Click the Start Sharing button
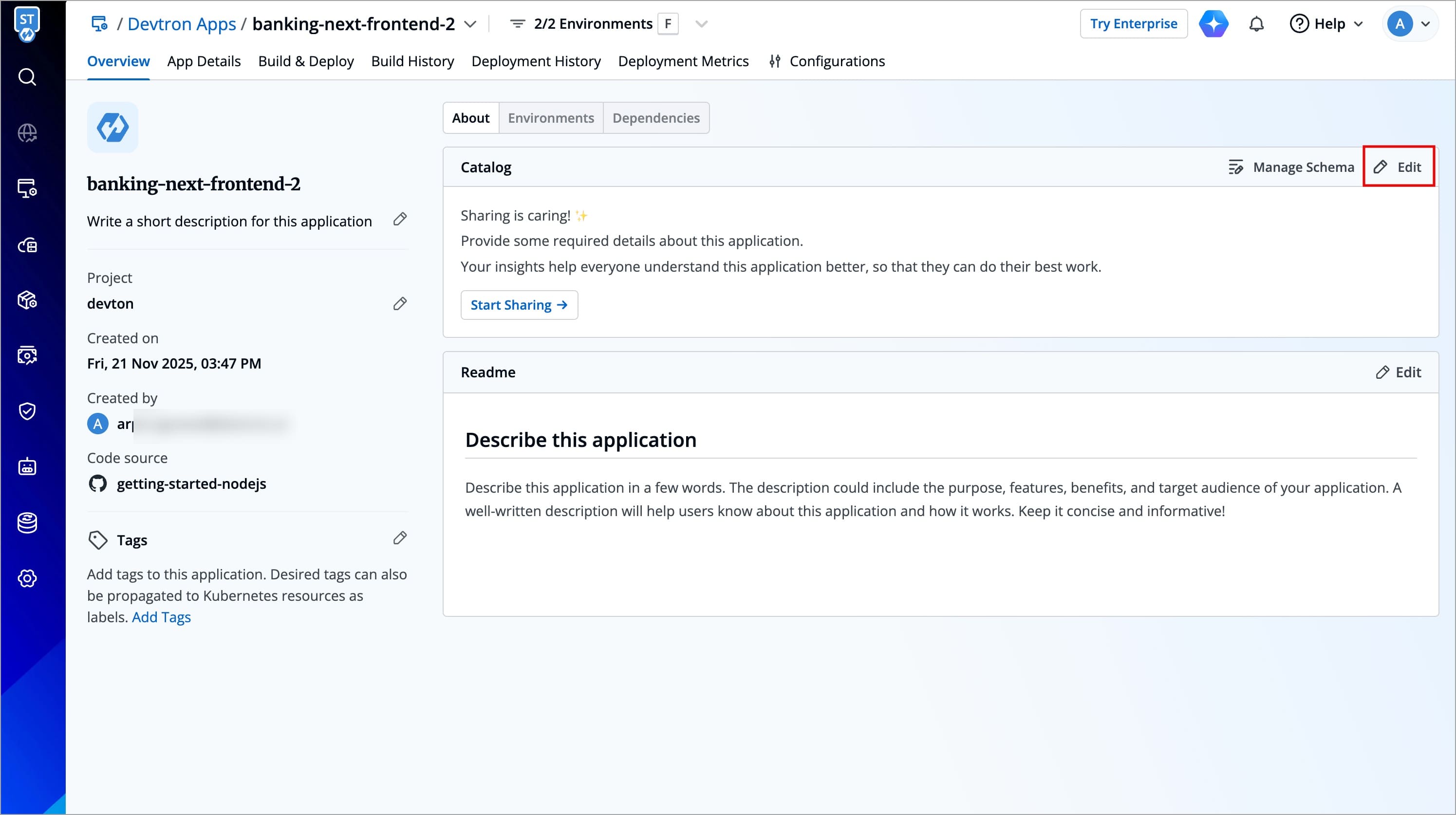The height and width of the screenshot is (815, 1456). pos(519,305)
